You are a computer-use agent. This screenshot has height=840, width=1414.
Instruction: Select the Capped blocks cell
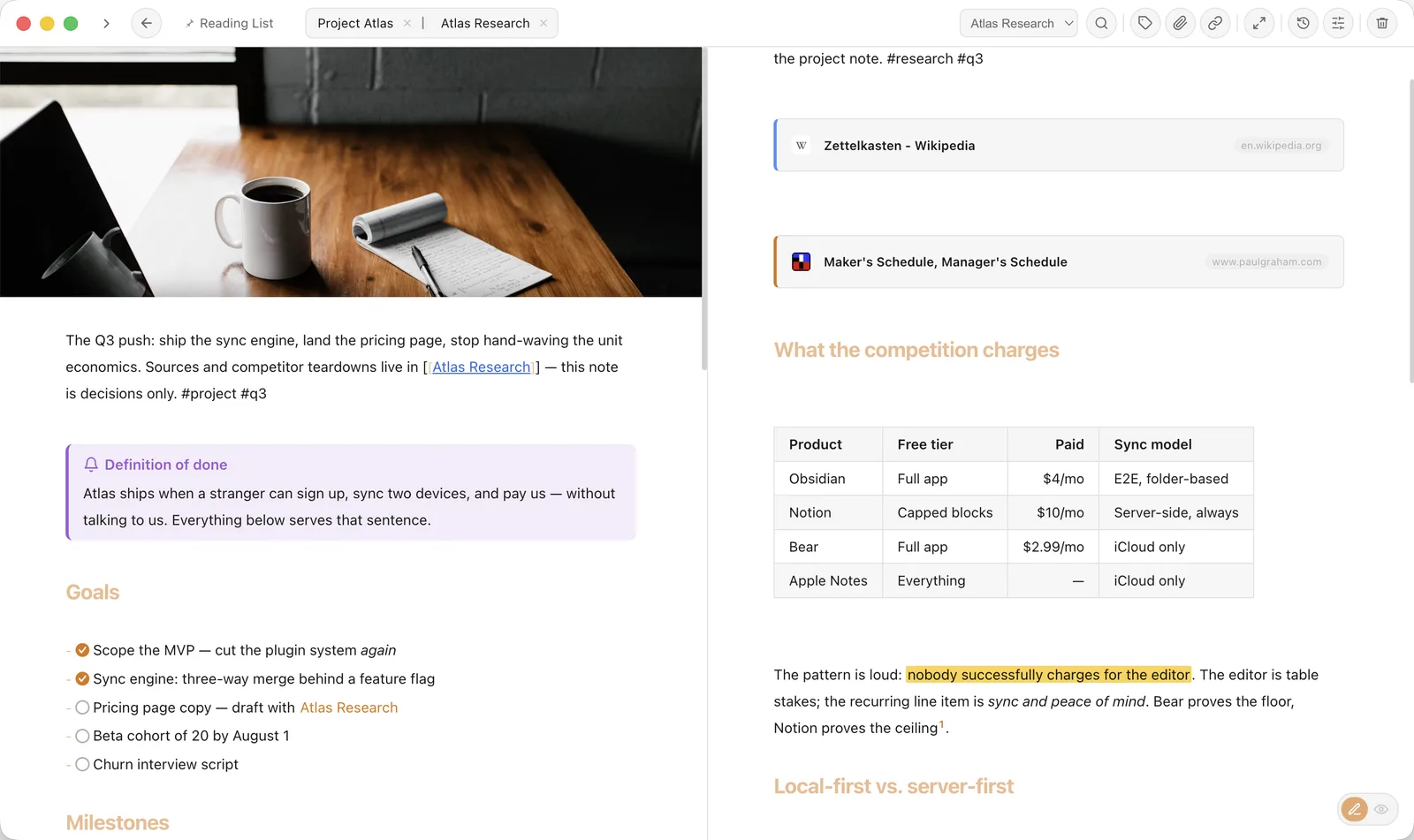pyautogui.click(x=945, y=512)
